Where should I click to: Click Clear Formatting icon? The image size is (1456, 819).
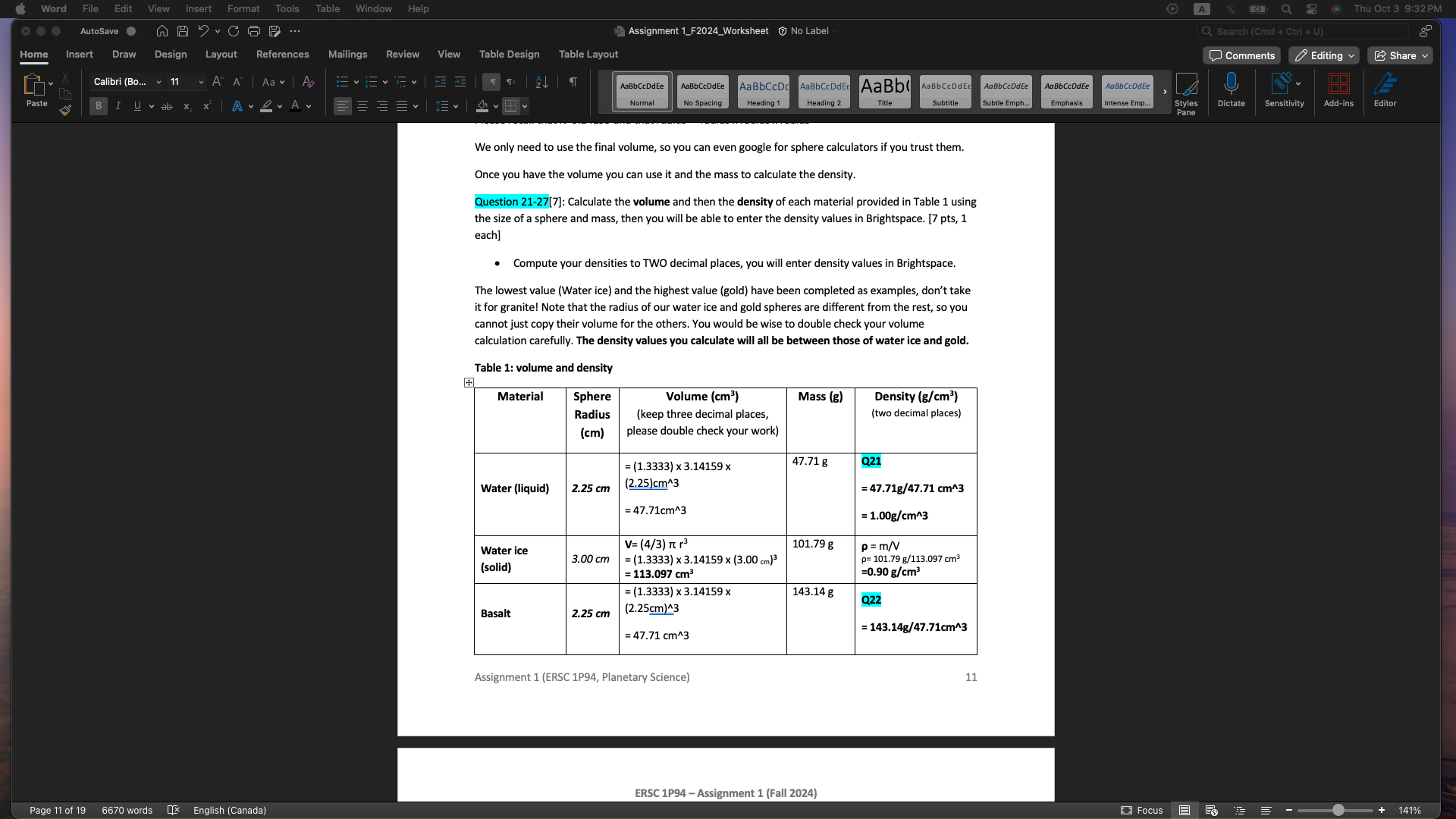[x=308, y=82]
